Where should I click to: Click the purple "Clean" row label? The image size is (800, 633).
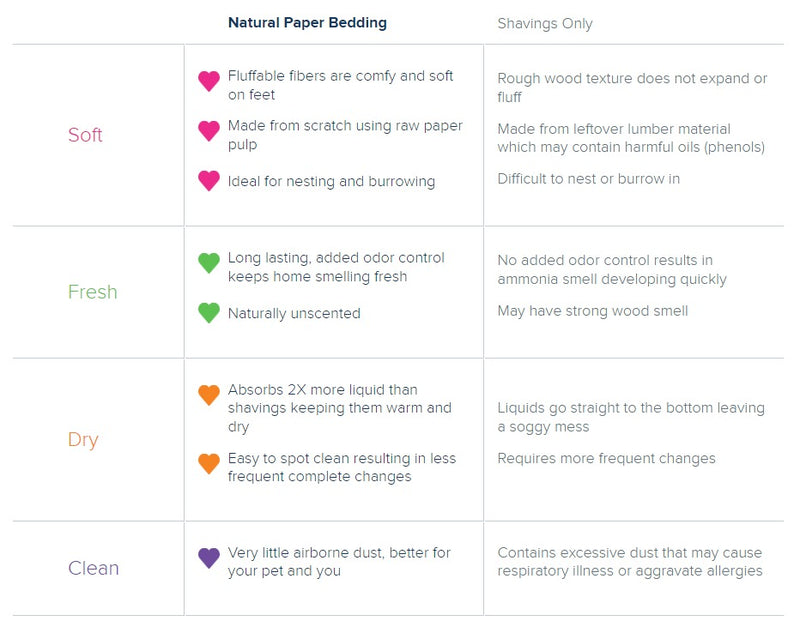93,568
